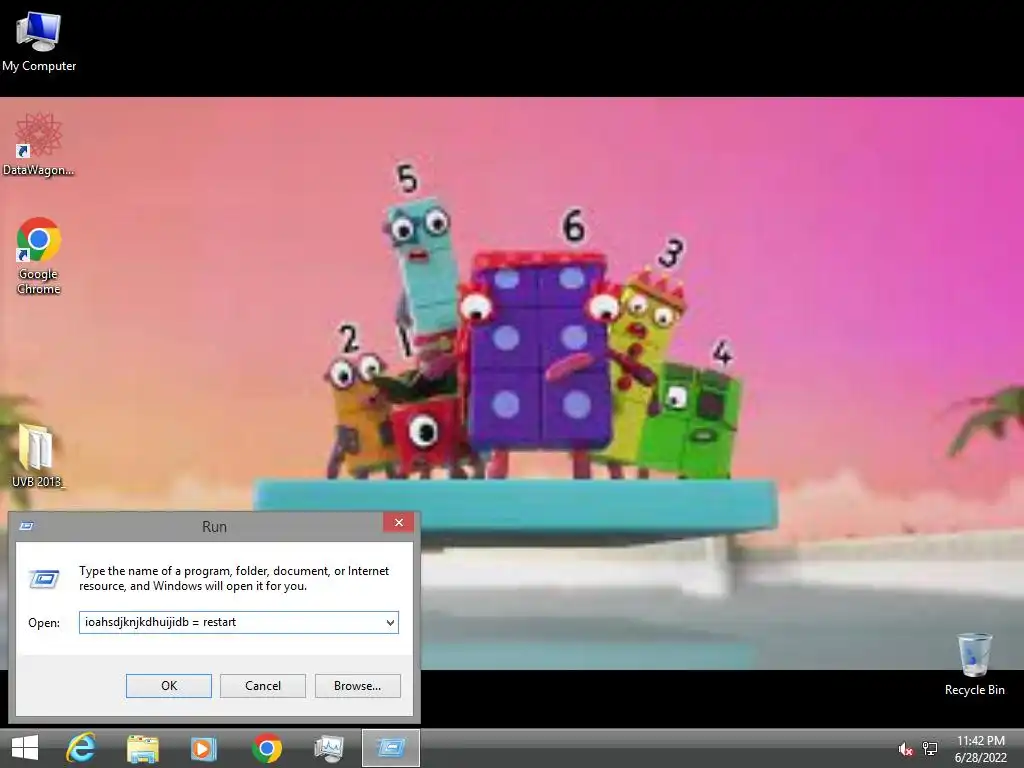Close the Run dialog

(x=398, y=522)
